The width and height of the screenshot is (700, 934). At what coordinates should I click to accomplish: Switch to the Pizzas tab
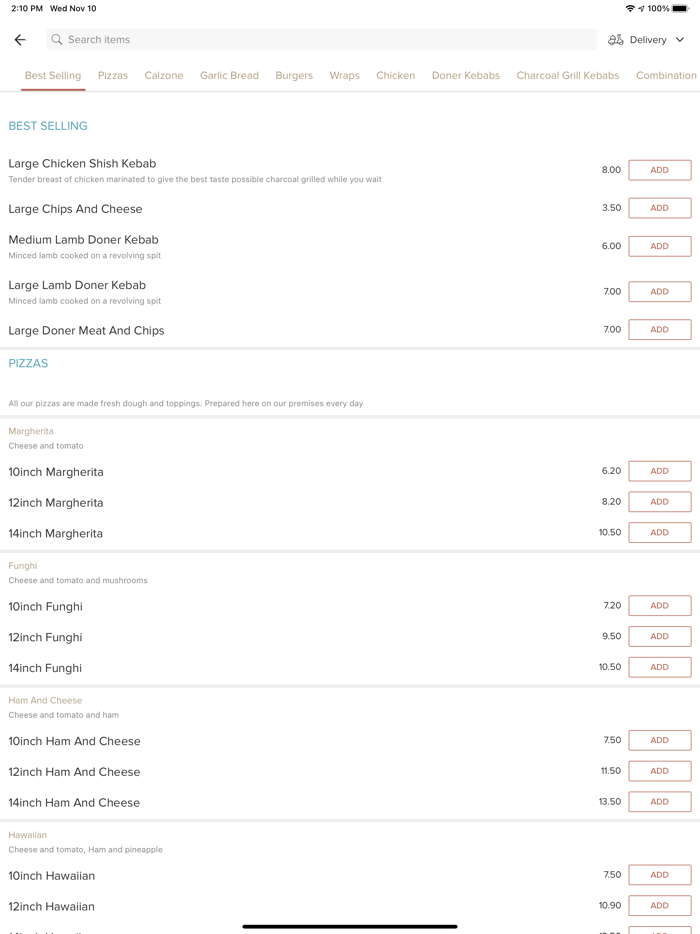(x=113, y=75)
